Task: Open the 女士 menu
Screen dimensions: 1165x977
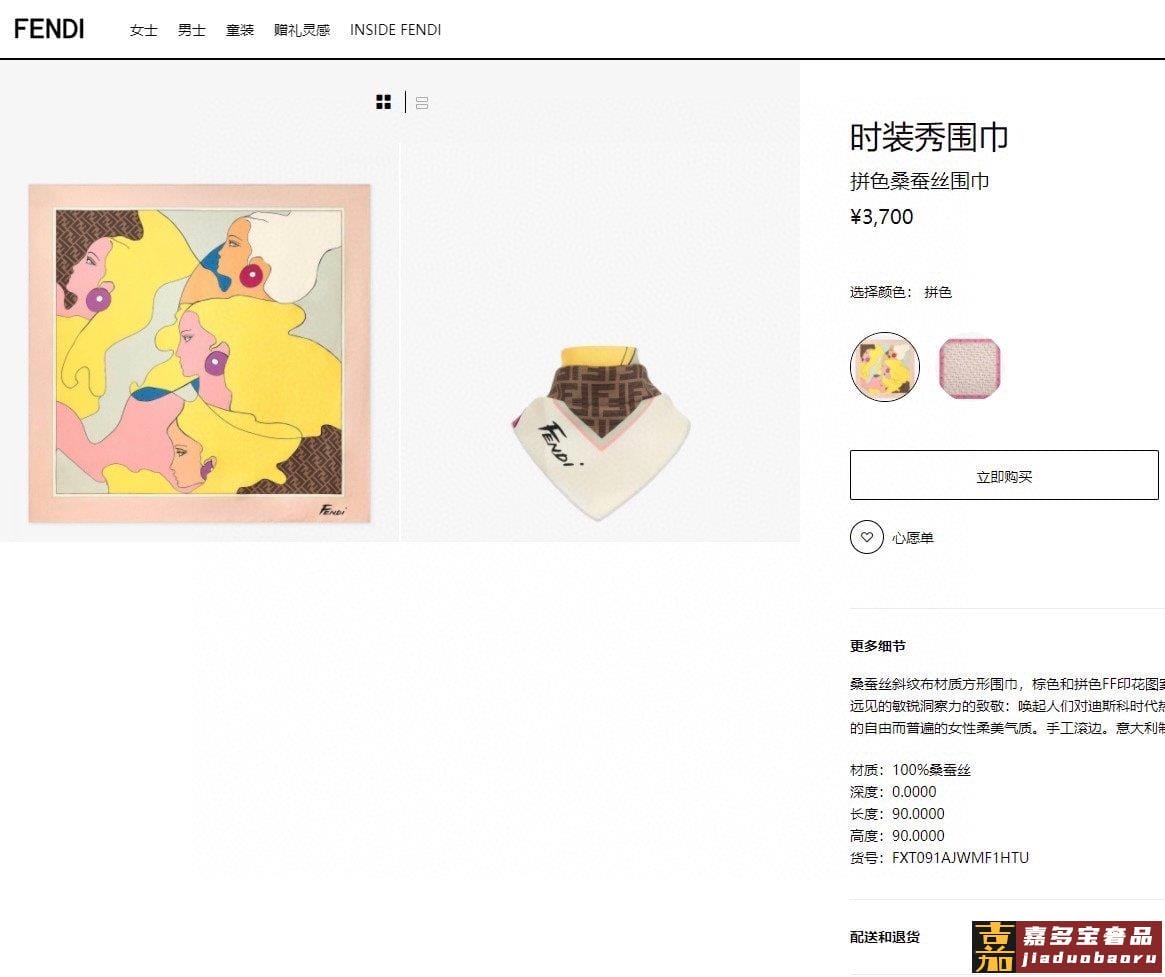Action: [143, 30]
